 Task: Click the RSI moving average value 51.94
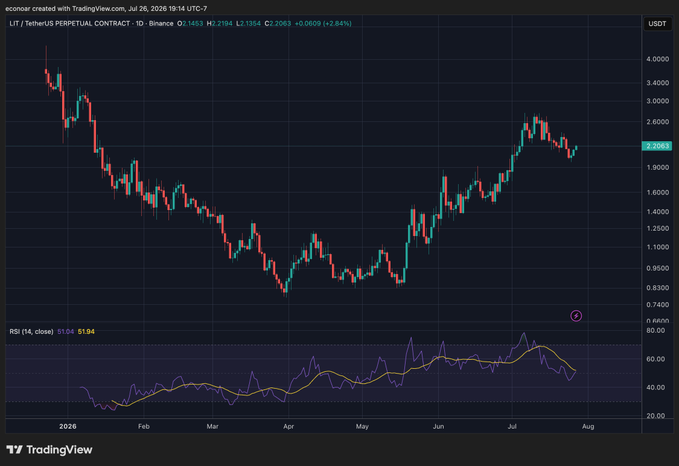[86, 331]
